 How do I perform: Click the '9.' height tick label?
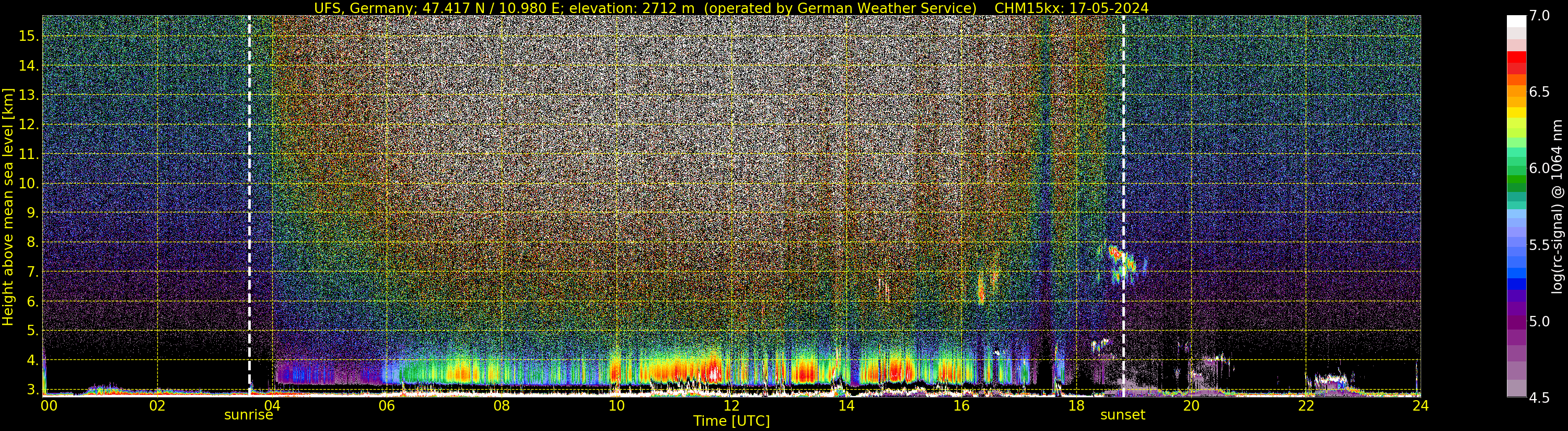point(32,213)
